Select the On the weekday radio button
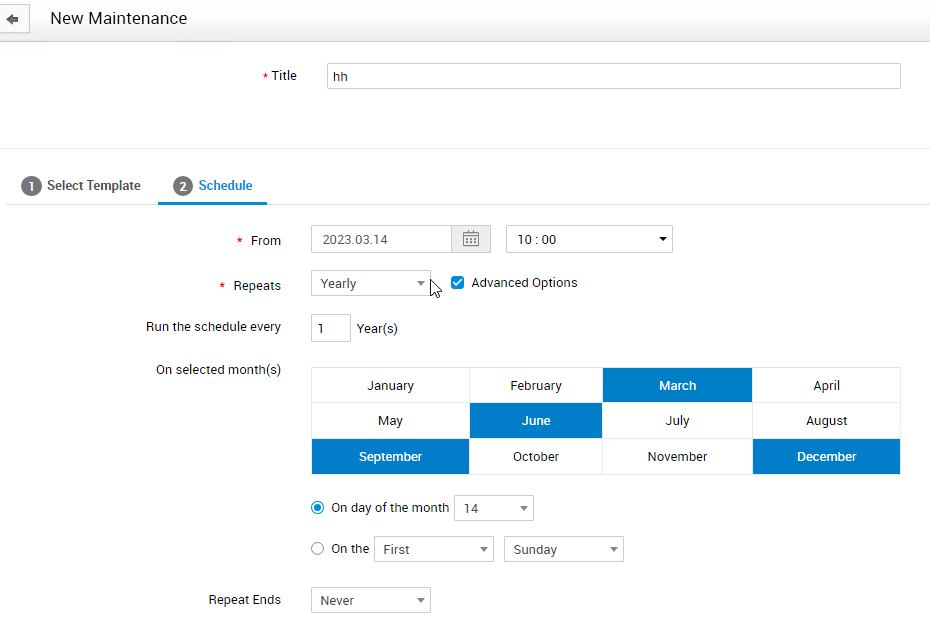The height and width of the screenshot is (637, 930). (318, 549)
